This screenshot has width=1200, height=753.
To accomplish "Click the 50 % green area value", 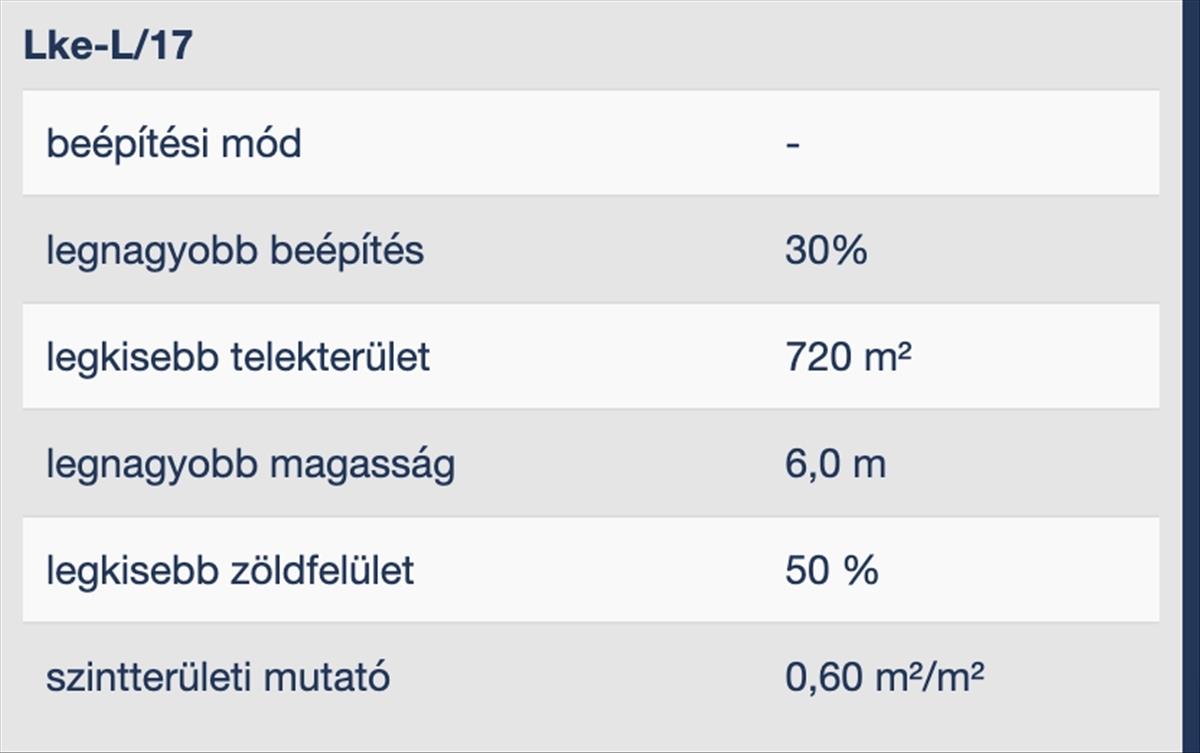I will point(831,571).
